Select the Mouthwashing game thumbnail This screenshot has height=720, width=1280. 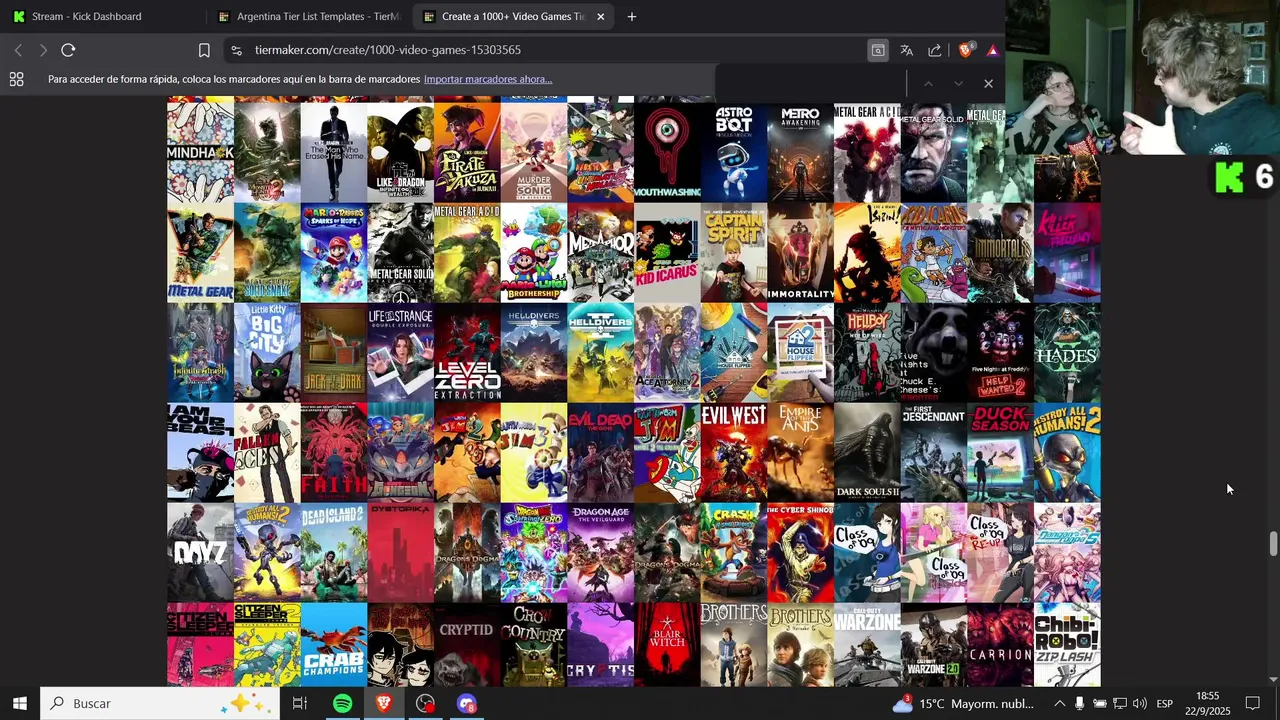[x=667, y=153]
